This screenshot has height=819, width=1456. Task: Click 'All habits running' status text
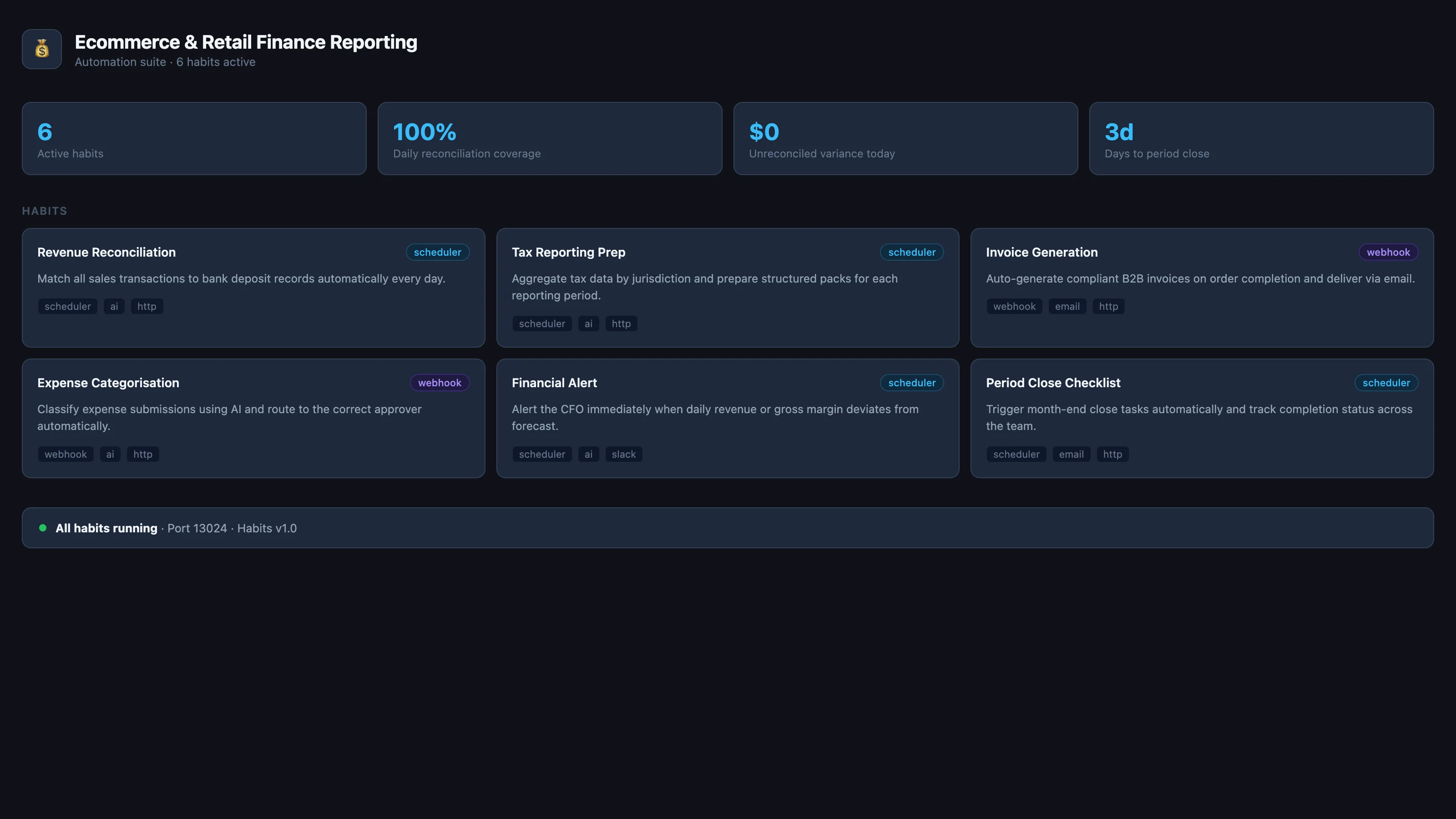click(106, 528)
